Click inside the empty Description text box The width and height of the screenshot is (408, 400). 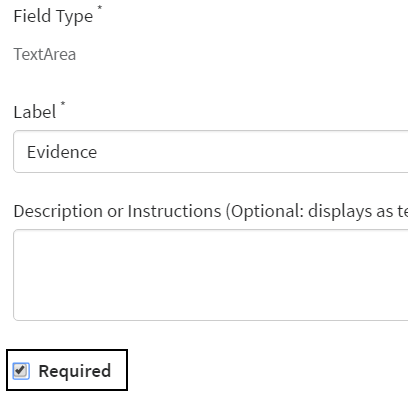211,275
